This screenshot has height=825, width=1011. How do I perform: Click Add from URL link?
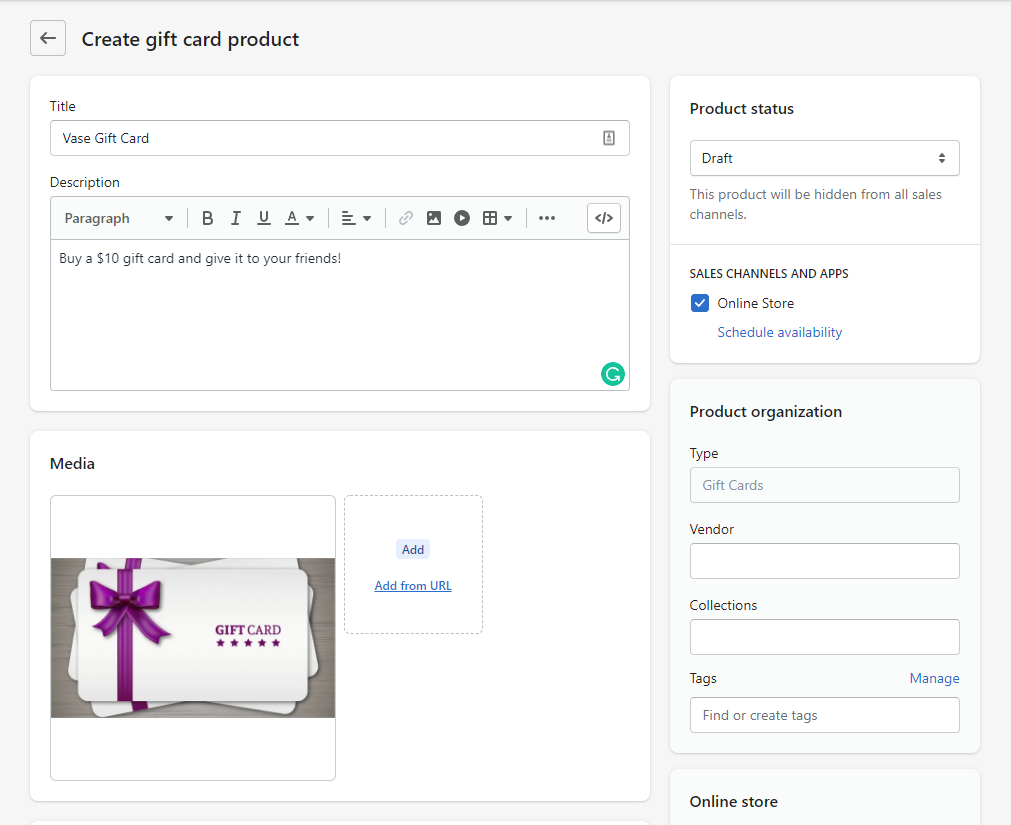(x=413, y=586)
